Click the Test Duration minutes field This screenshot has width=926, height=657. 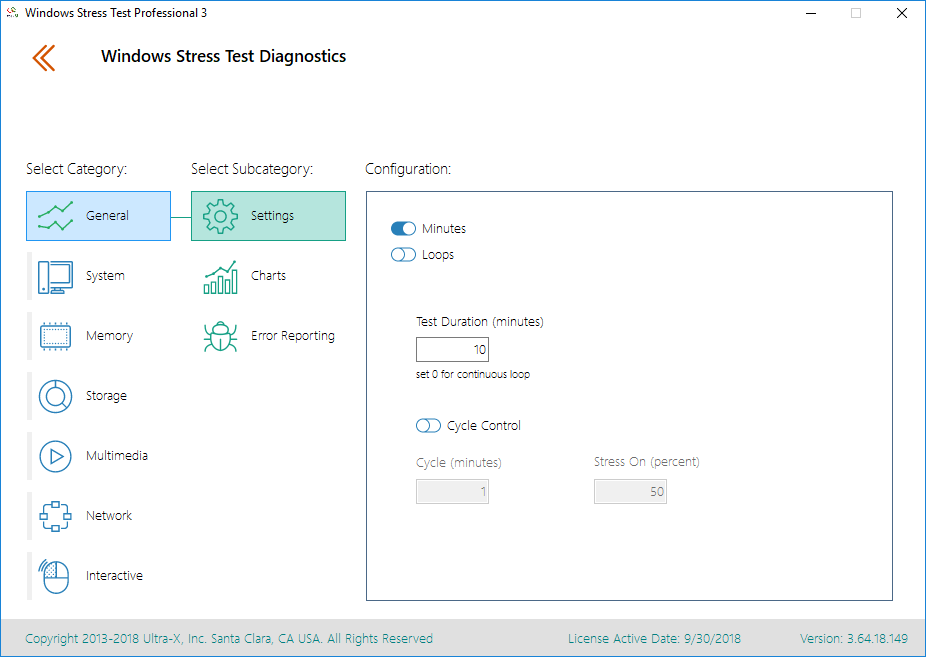pos(452,349)
